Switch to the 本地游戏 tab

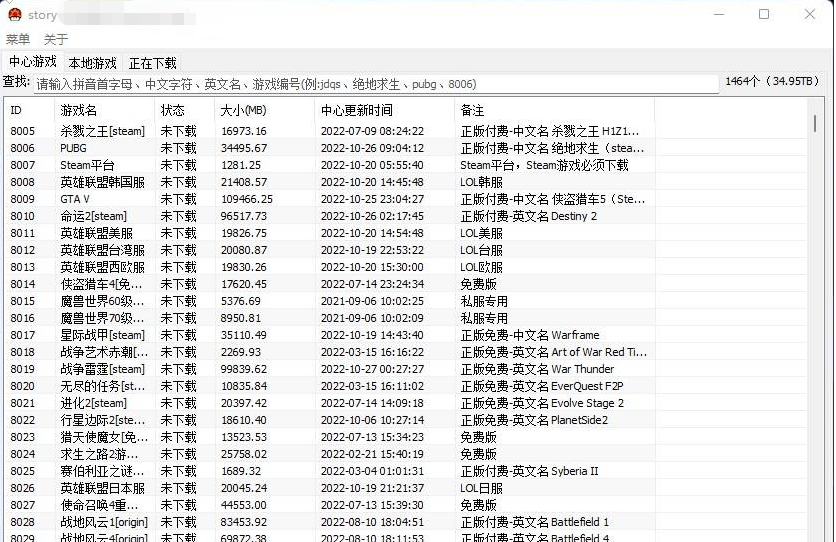coord(93,63)
